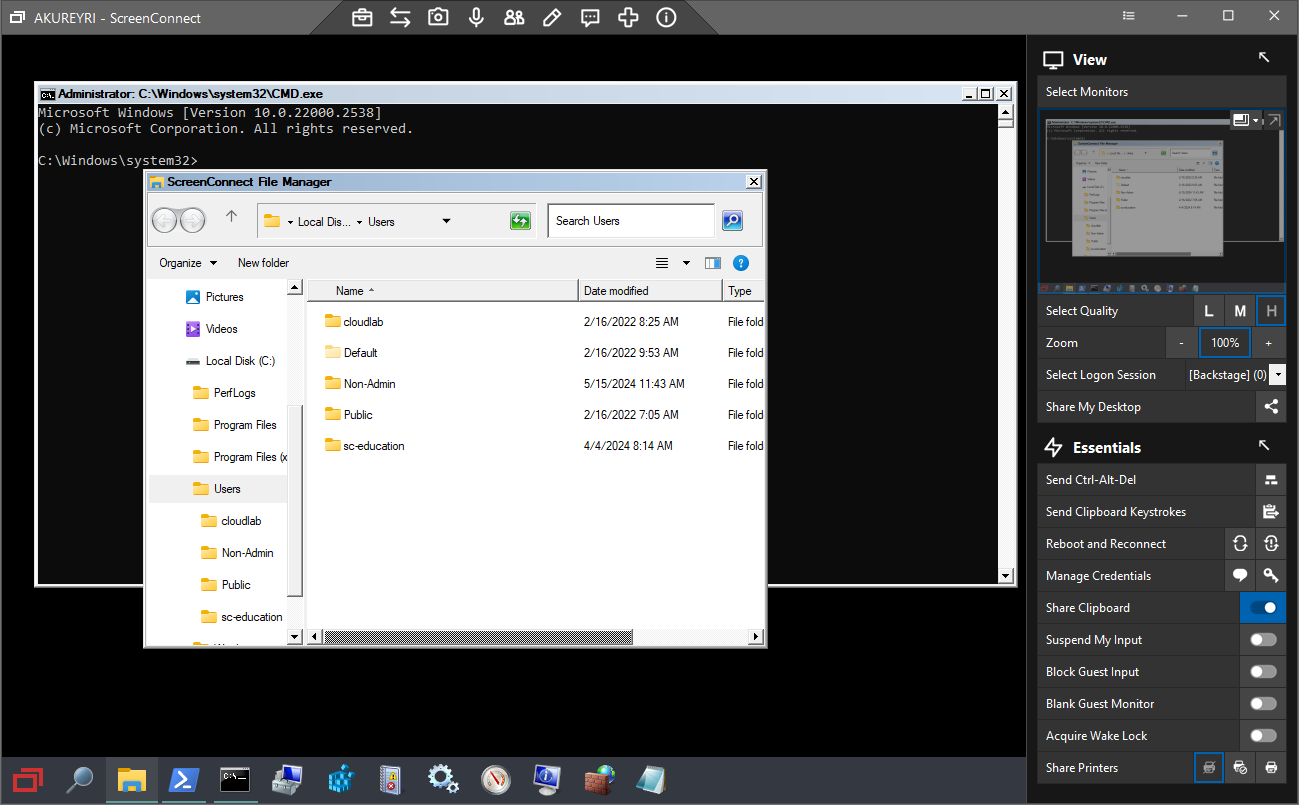1299x805 pixels.
Task: Open the session information icon
Action: tap(666, 17)
